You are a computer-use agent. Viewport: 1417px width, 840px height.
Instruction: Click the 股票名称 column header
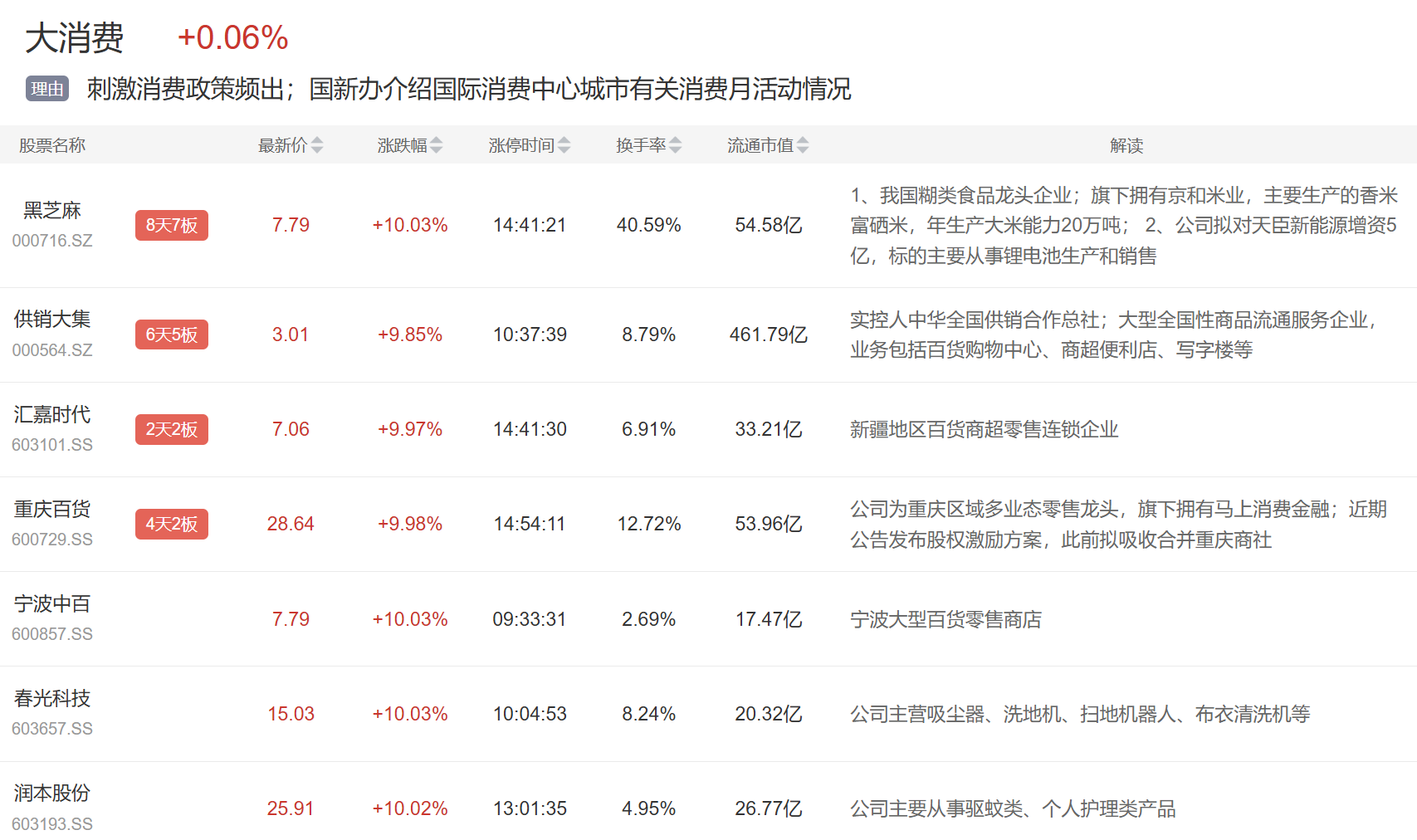tap(52, 145)
